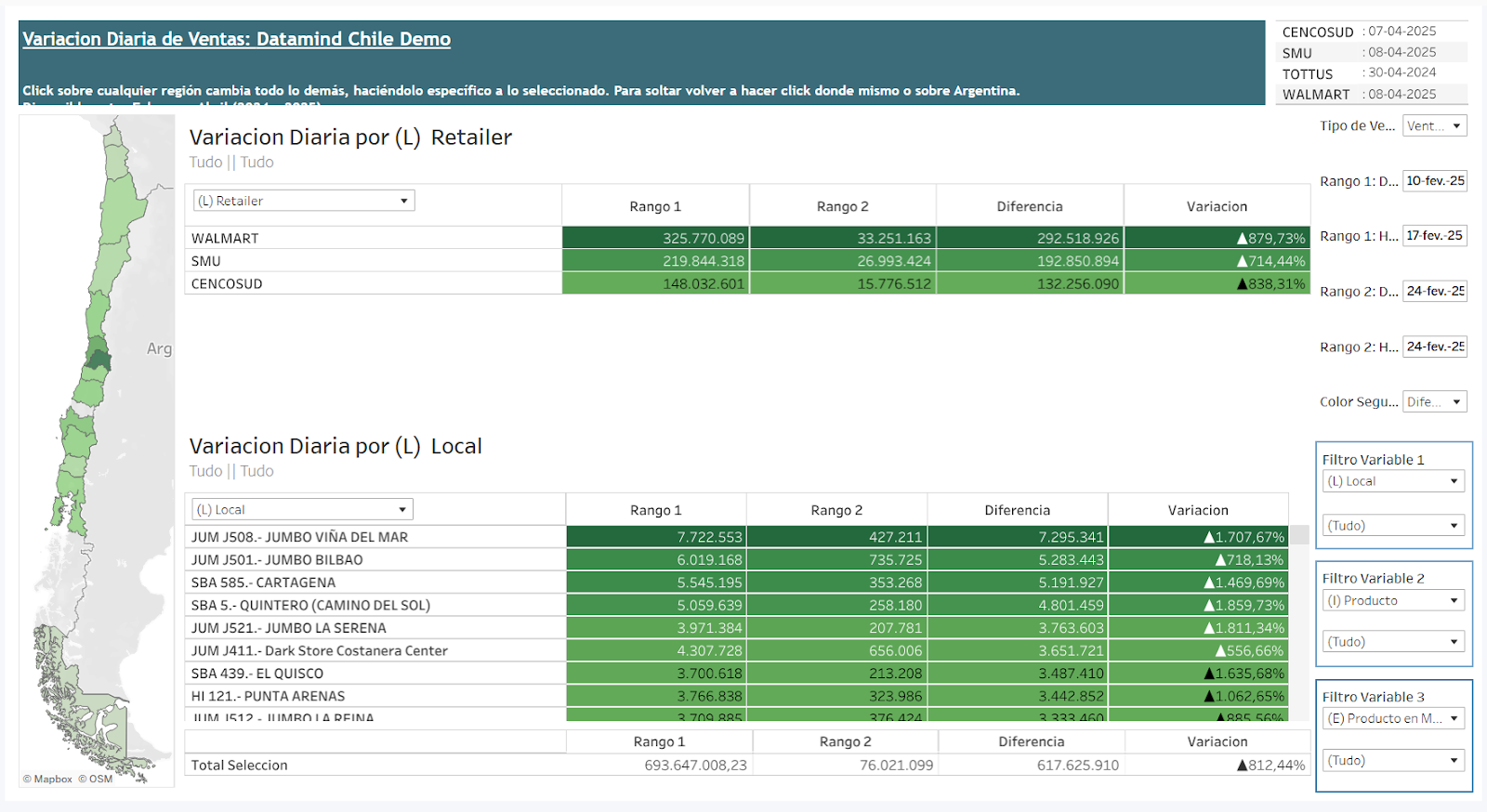Click the Rango 2: H... date field
Viewport: 1487px width, 812px height.
click(x=1435, y=347)
